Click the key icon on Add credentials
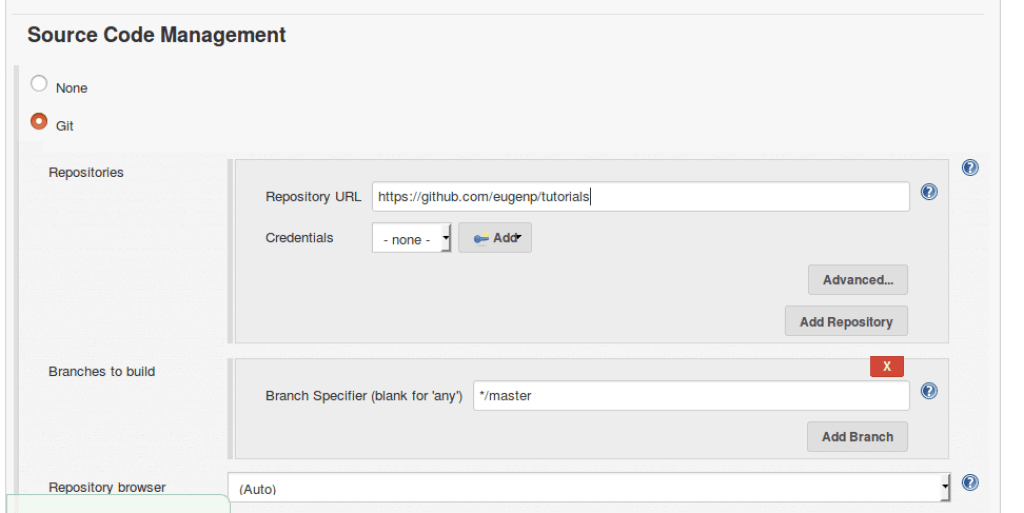1024x513 pixels. pyautogui.click(x=481, y=238)
